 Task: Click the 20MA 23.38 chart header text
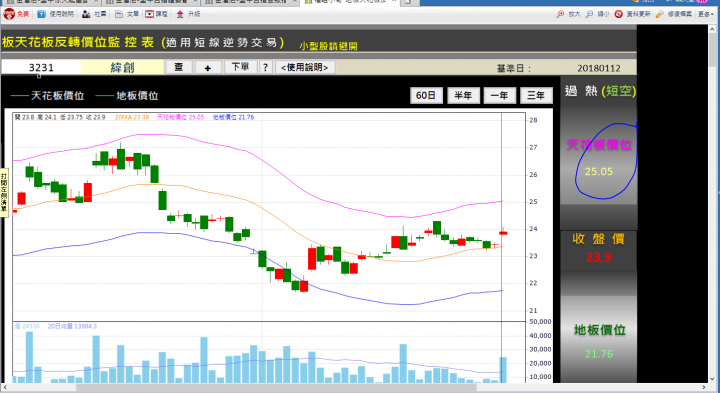[132, 118]
